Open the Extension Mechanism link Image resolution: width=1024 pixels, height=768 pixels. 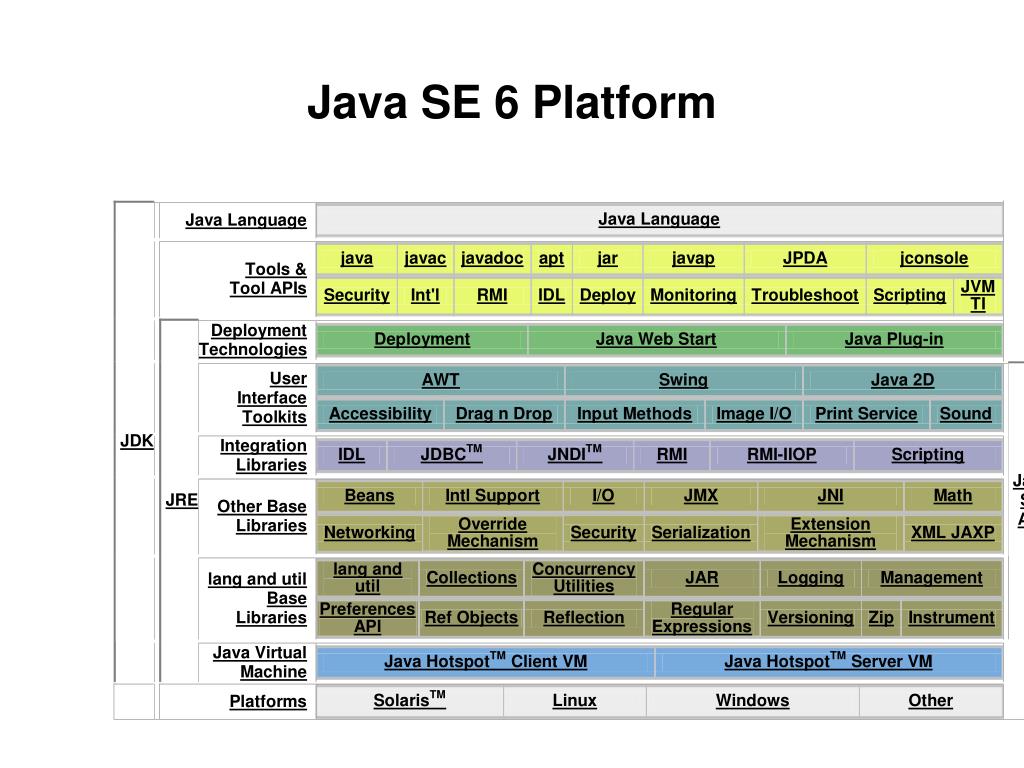(x=831, y=533)
